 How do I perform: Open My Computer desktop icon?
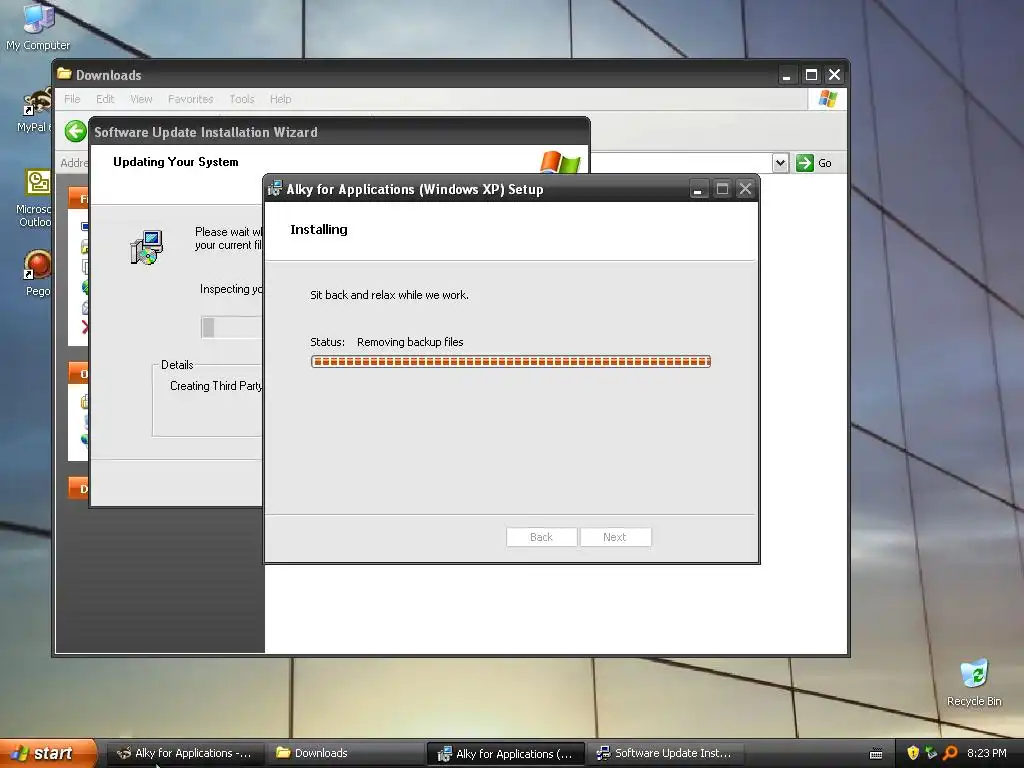click(x=38, y=26)
